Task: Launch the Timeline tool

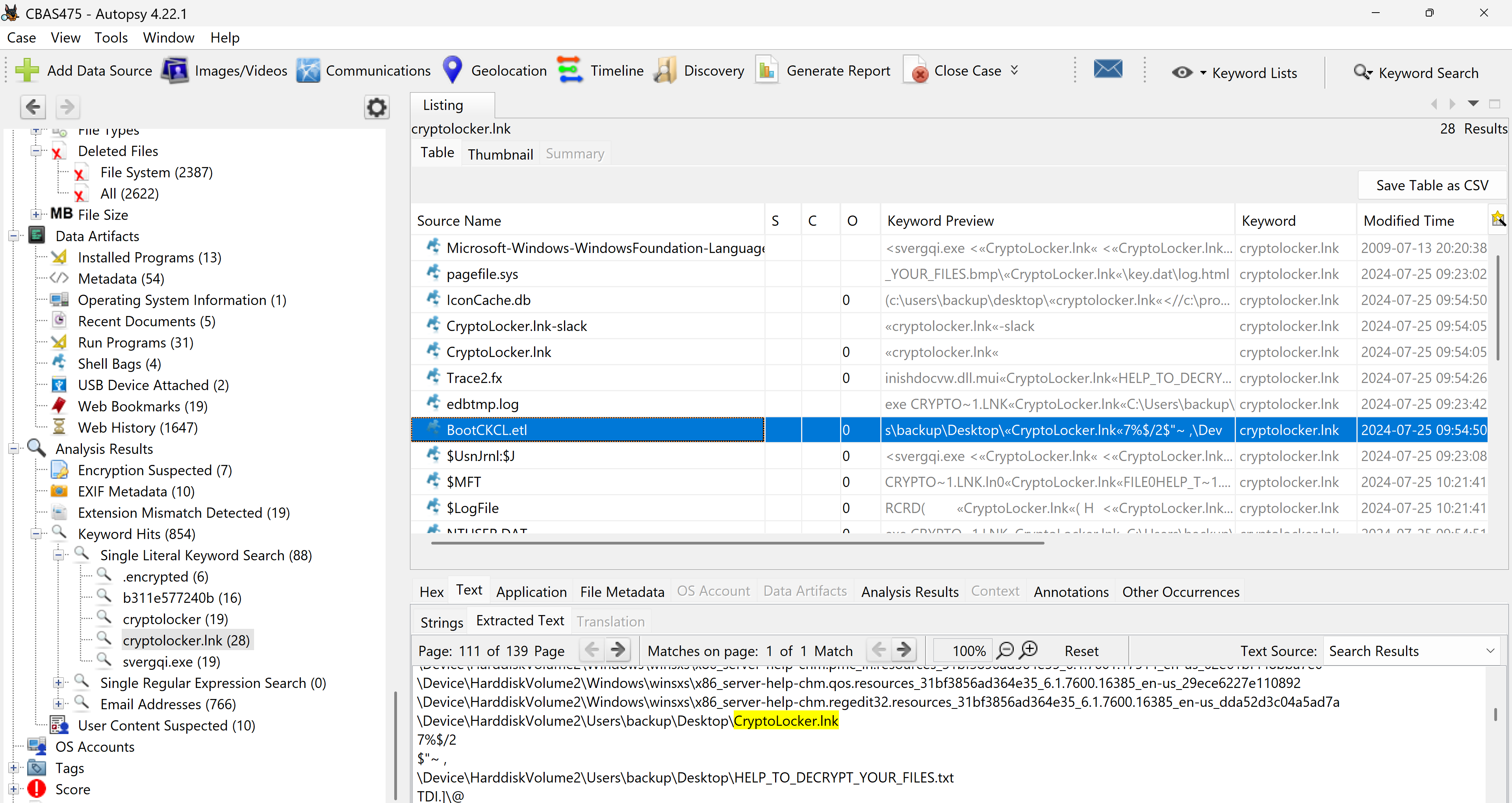Action: [570, 70]
